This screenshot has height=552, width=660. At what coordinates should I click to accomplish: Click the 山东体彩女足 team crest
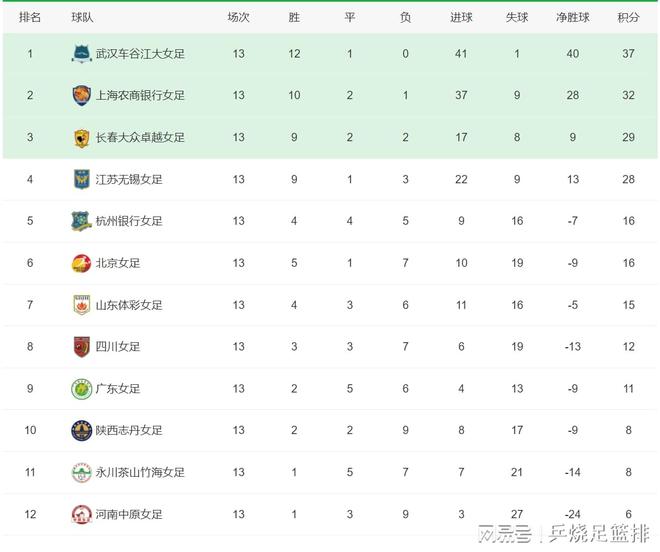coord(82,305)
